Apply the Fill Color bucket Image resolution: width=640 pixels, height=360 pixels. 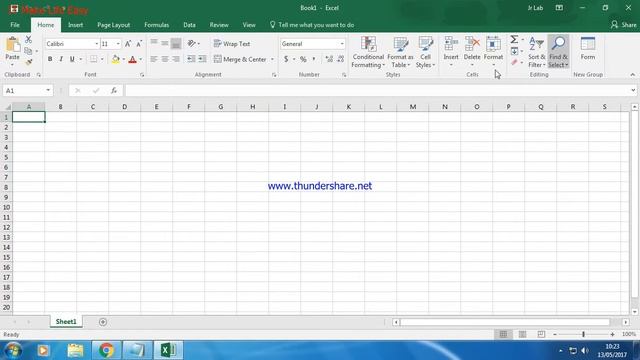pos(116,59)
